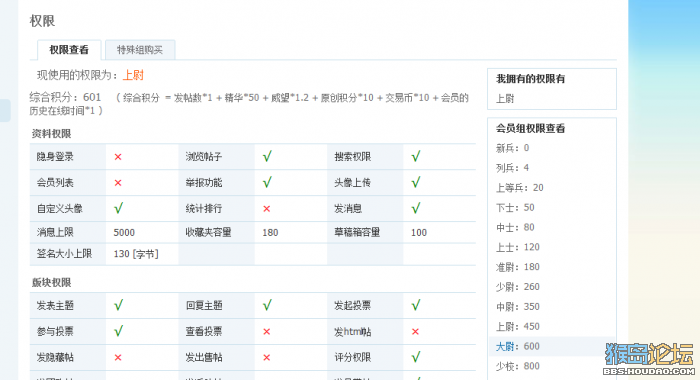This screenshot has height=380, width=700.
Task: Click the 草稿箱容量 value 100
Action: pyautogui.click(x=419, y=233)
